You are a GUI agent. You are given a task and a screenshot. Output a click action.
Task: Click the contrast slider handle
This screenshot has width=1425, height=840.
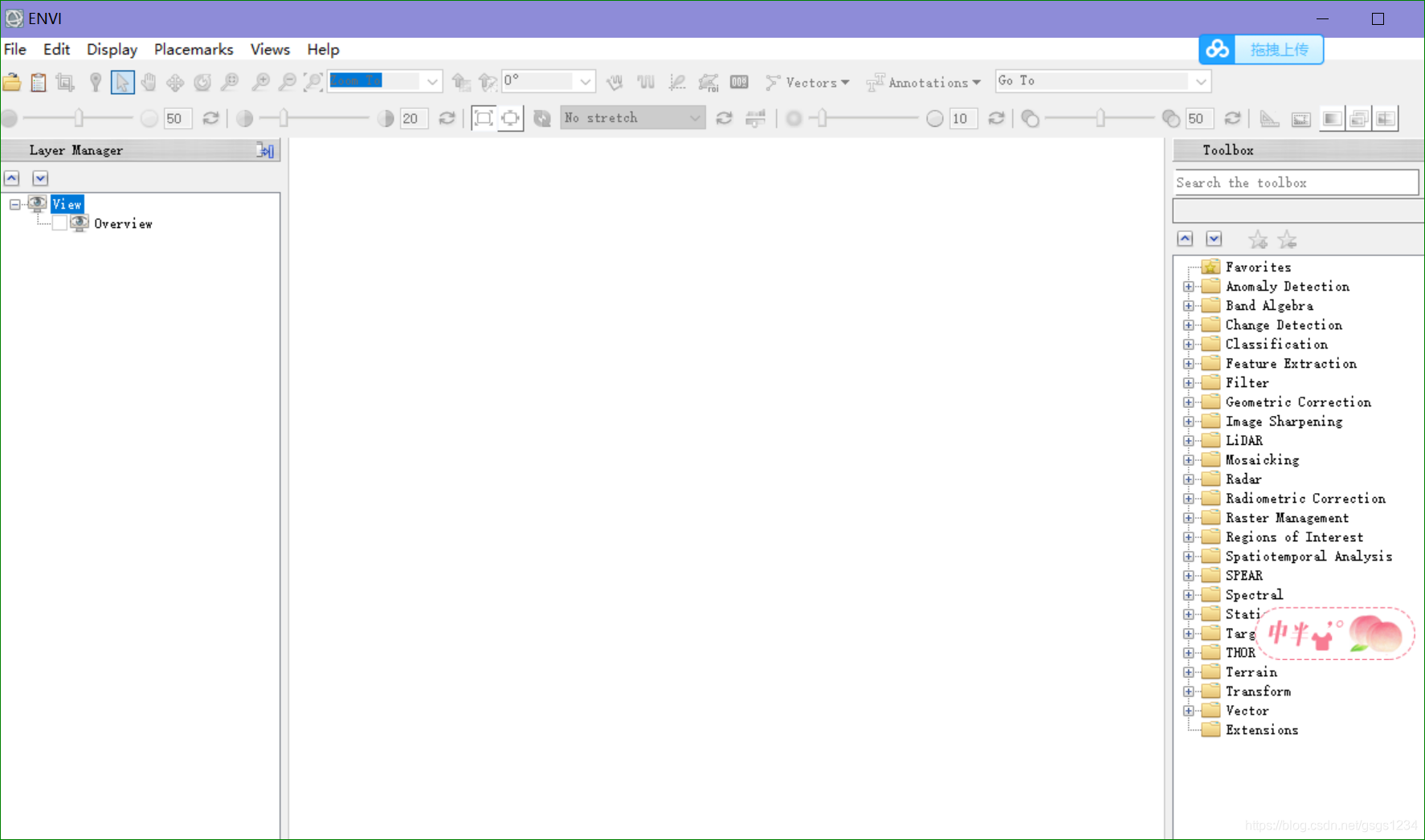tap(284, 119)
